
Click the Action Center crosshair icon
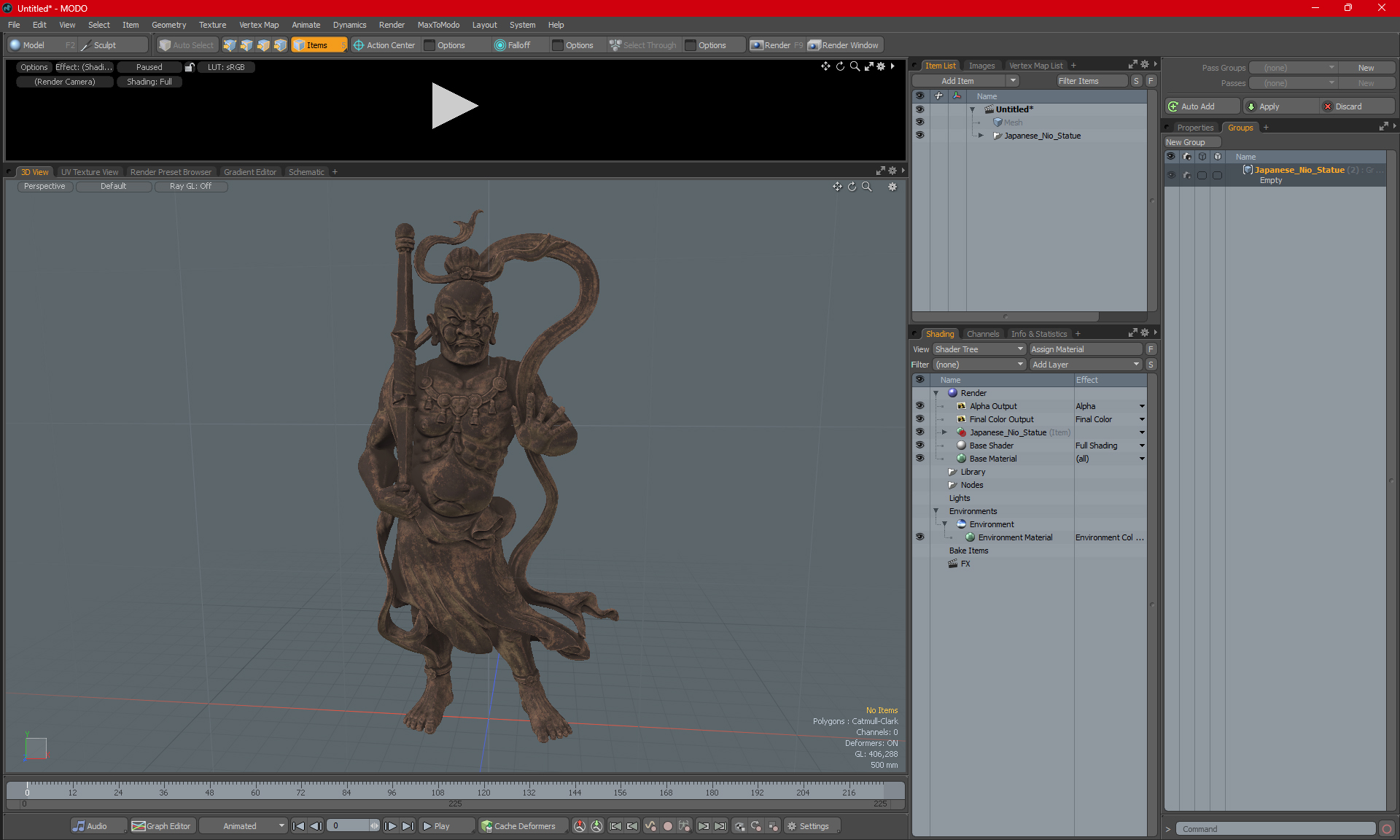(x=359, y=45)
